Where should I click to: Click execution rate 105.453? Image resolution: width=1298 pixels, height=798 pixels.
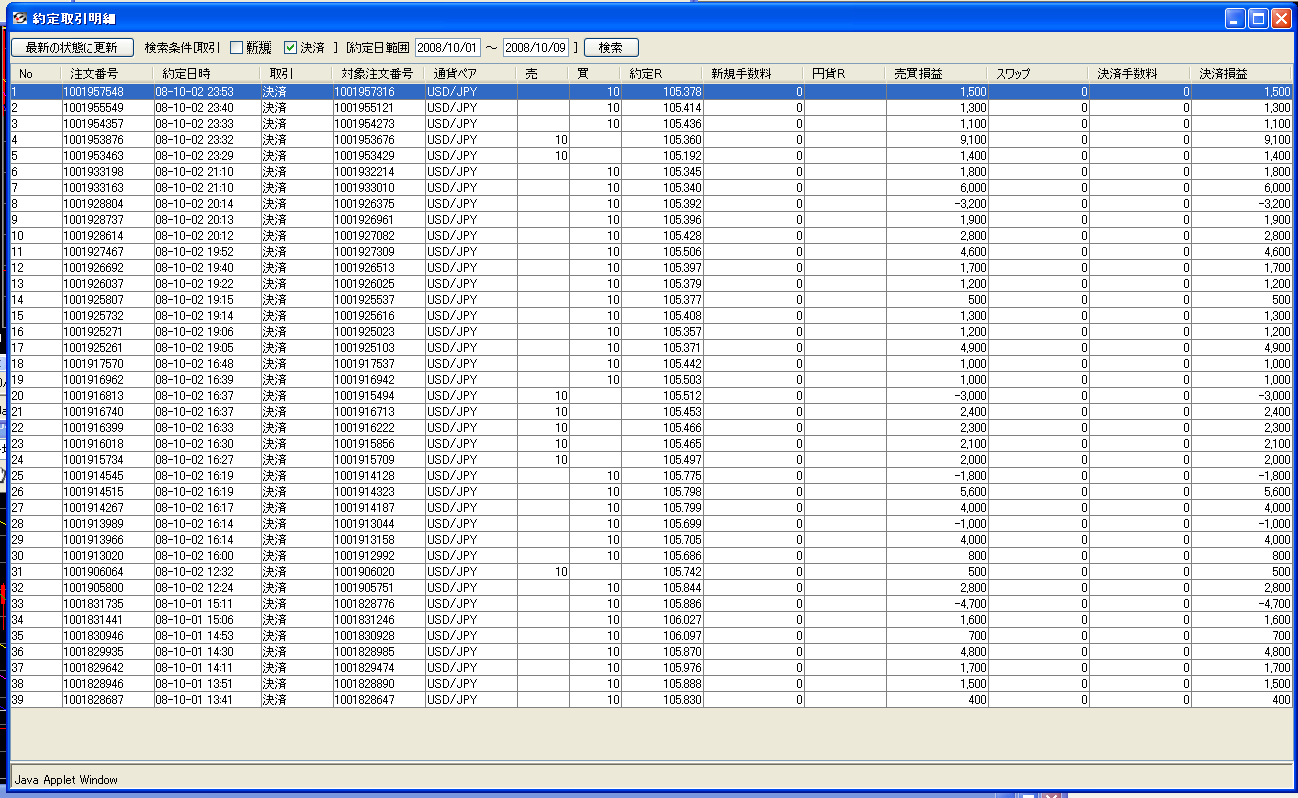tap(663, 412)
